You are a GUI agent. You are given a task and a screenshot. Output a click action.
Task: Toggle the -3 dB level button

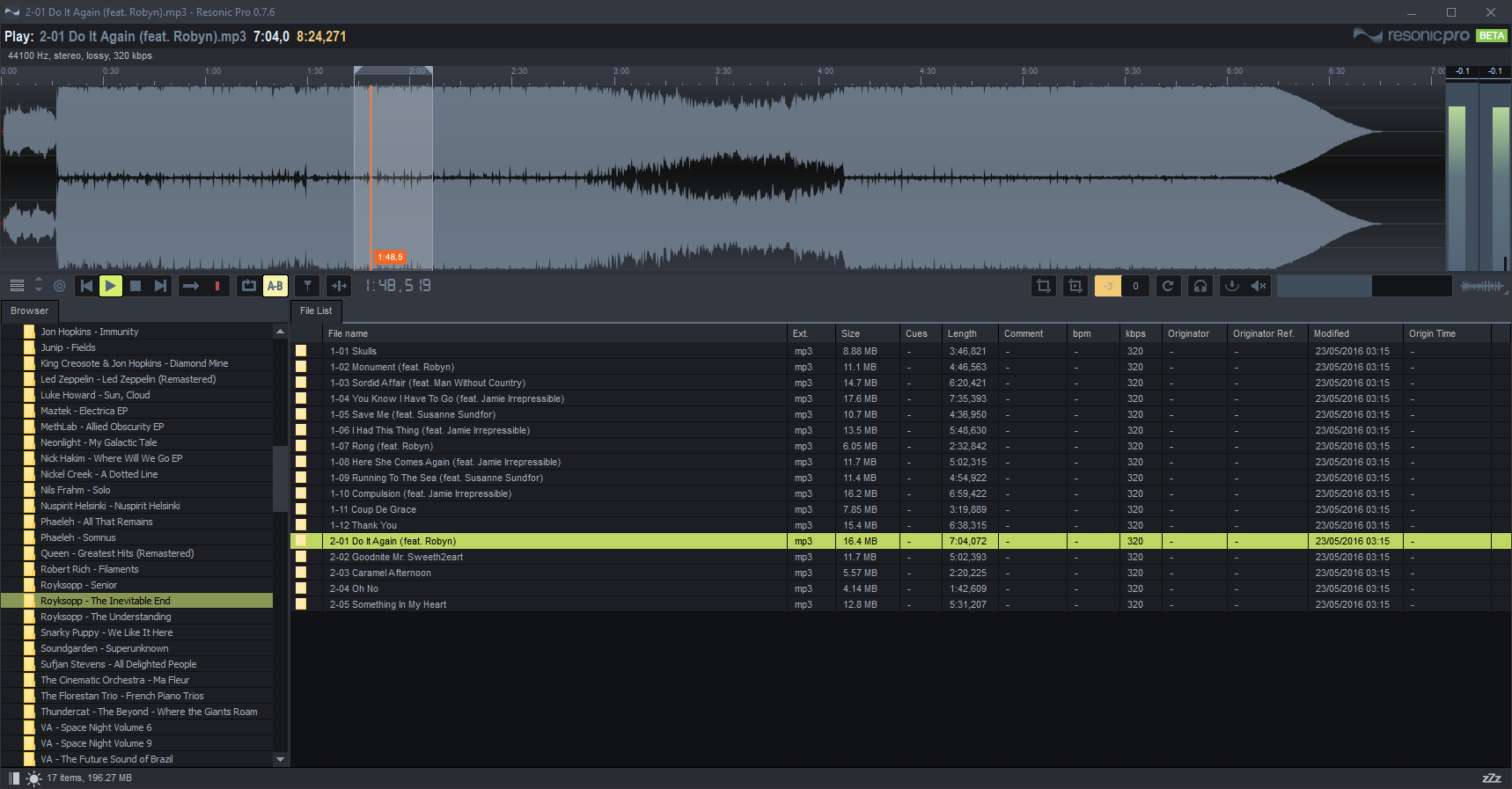click(x=1108, y=286)
